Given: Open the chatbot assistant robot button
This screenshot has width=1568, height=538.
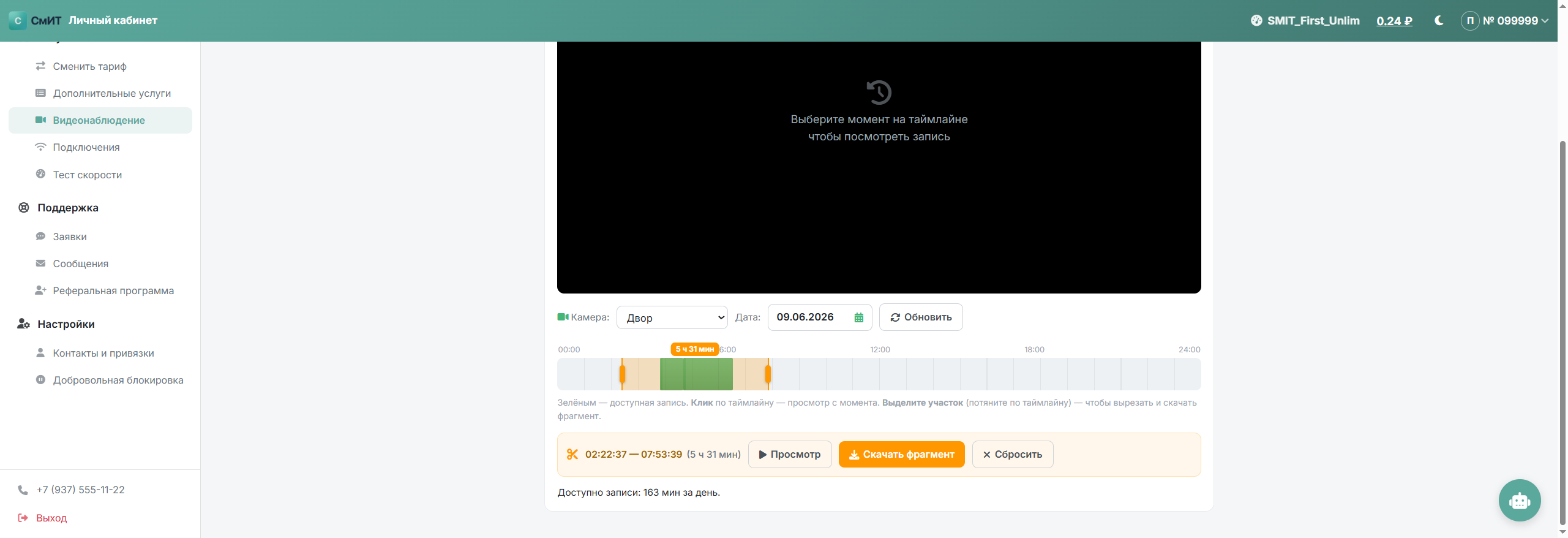Looking at the screenshot, I should pos(1520,501).
